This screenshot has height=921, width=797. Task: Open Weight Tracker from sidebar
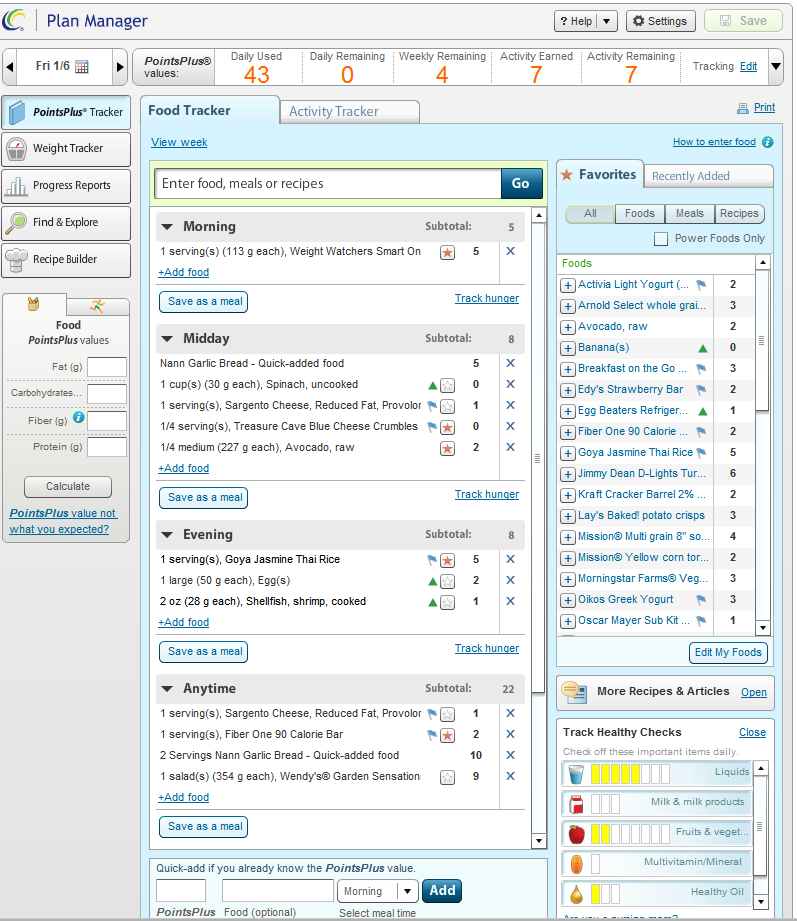click(66, 149)
